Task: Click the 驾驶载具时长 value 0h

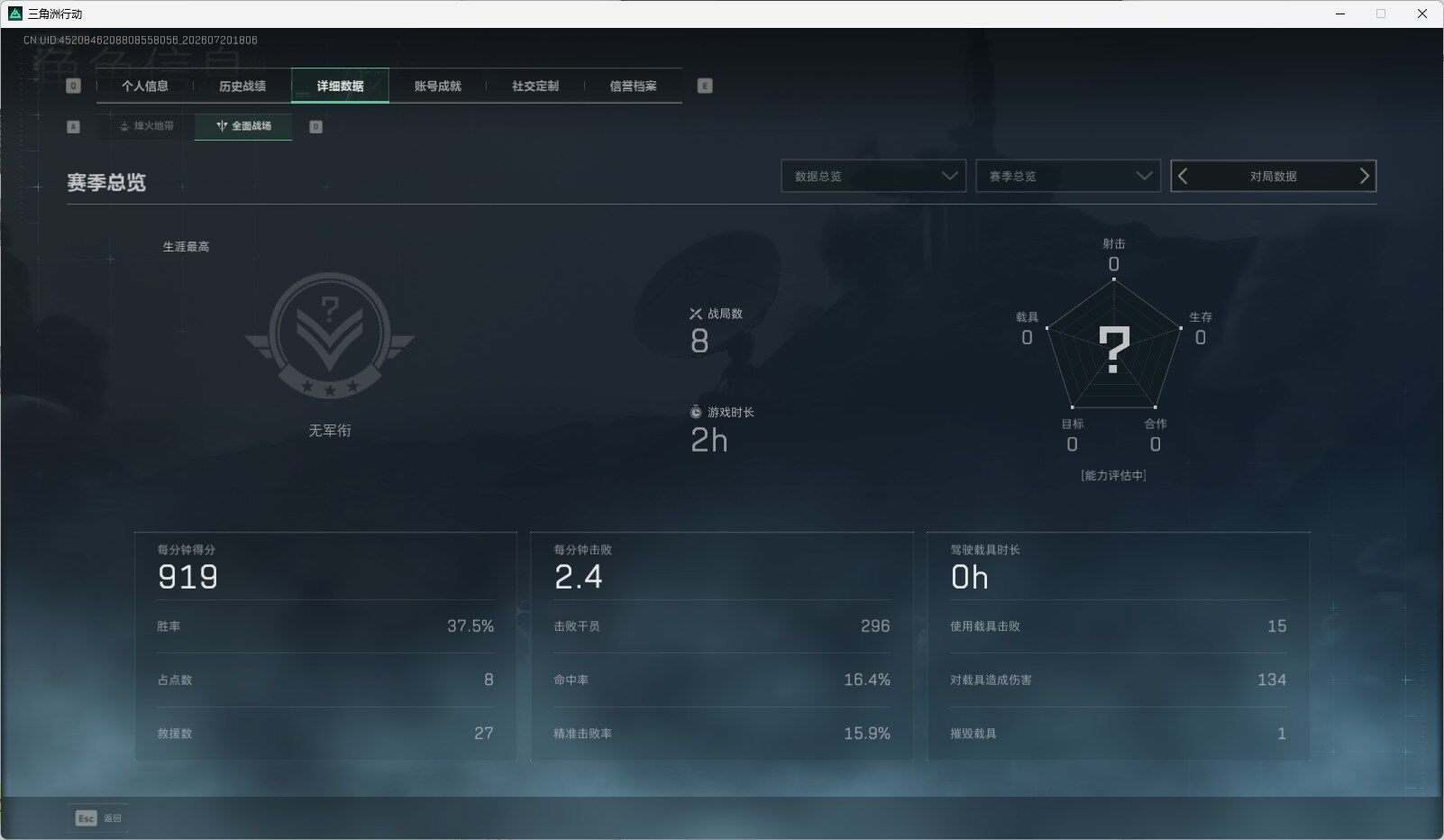Action: tap(970, 577)
